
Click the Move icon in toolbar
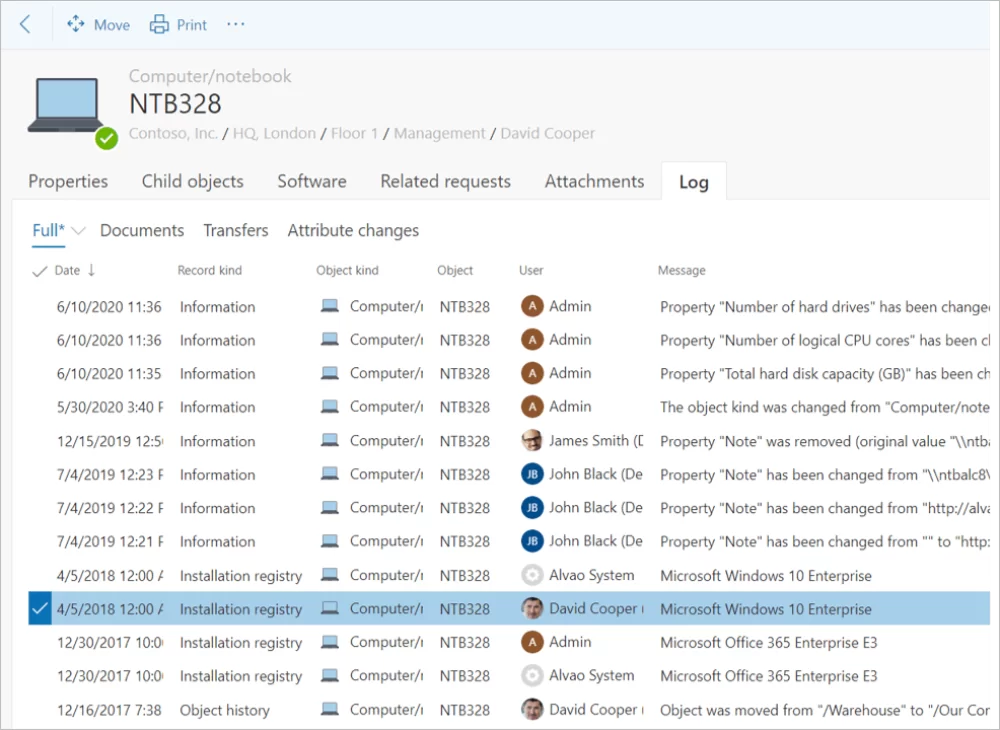pyautogui.click(x=76, y=25)
